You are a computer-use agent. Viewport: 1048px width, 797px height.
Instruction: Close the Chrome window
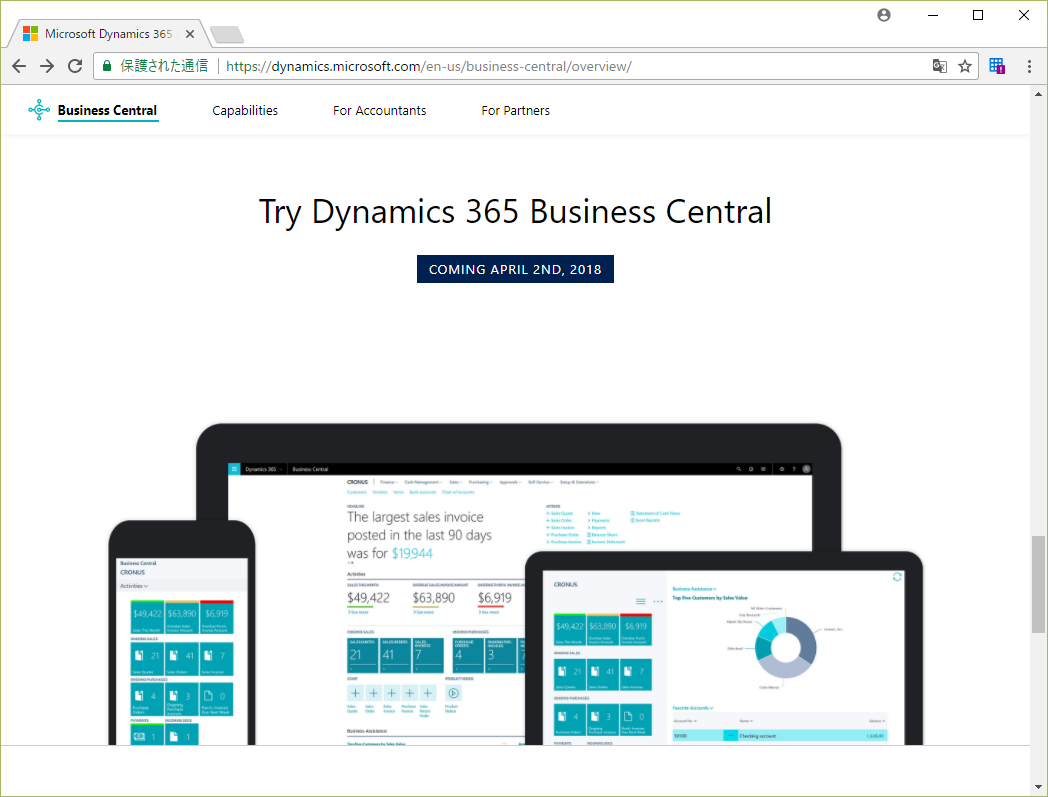point(1023,15)
